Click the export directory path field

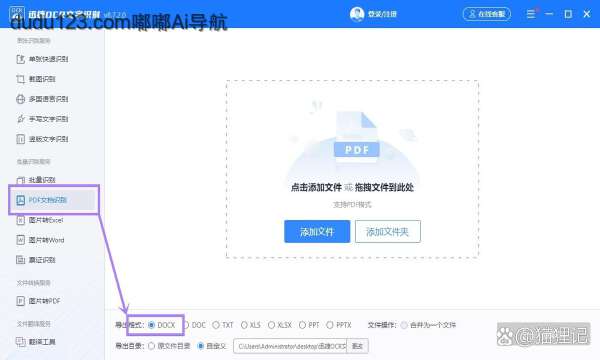coord(290,346)
